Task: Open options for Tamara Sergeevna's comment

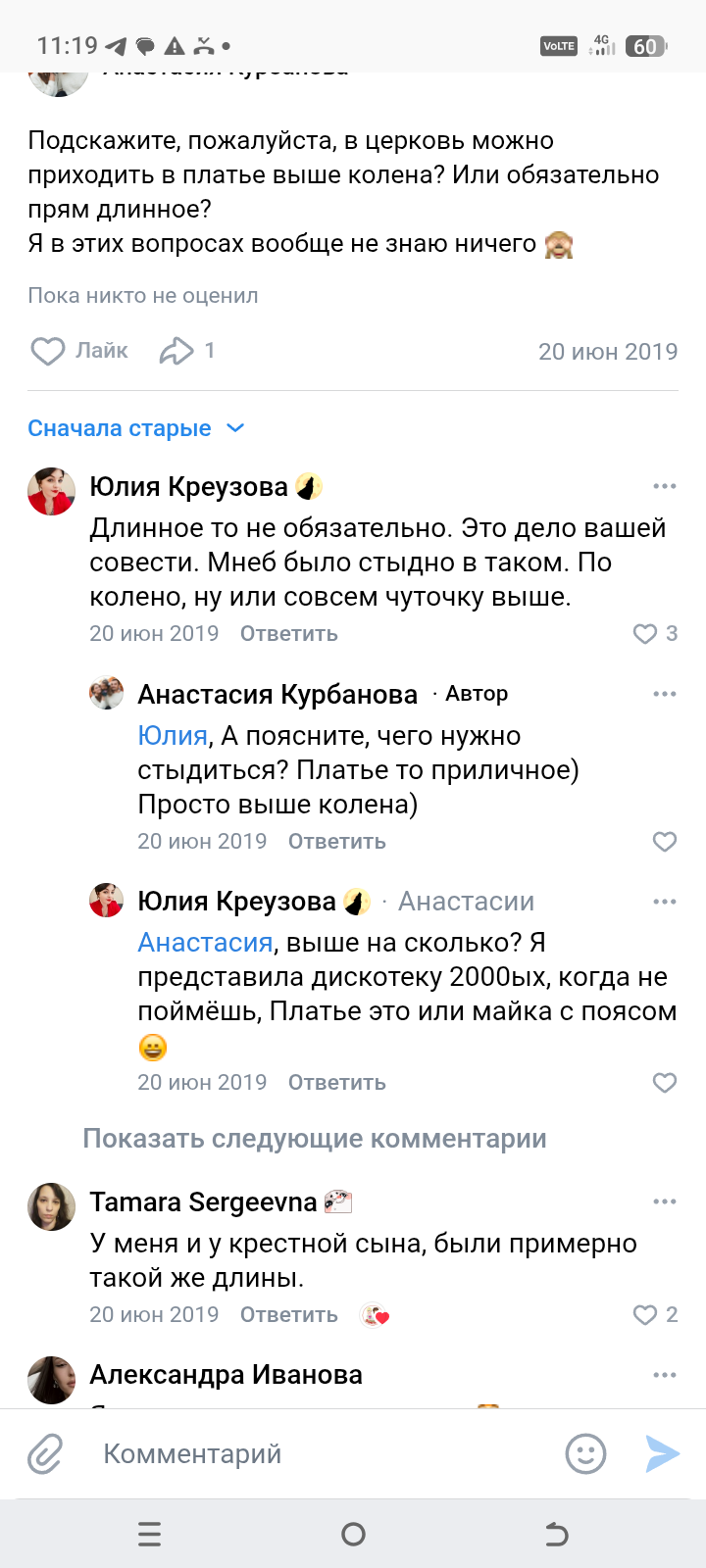Action: coord(664,1201)
